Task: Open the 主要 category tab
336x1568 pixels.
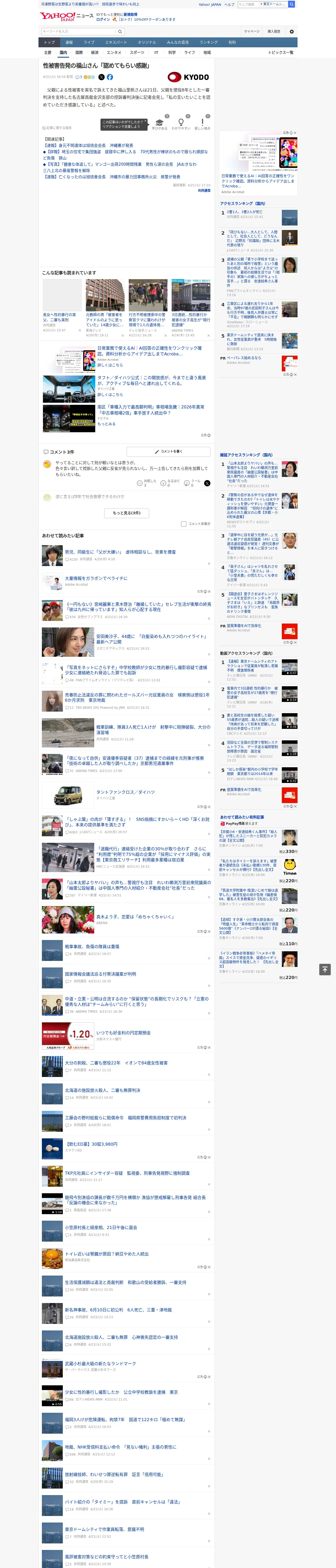Action: [48, 52]
